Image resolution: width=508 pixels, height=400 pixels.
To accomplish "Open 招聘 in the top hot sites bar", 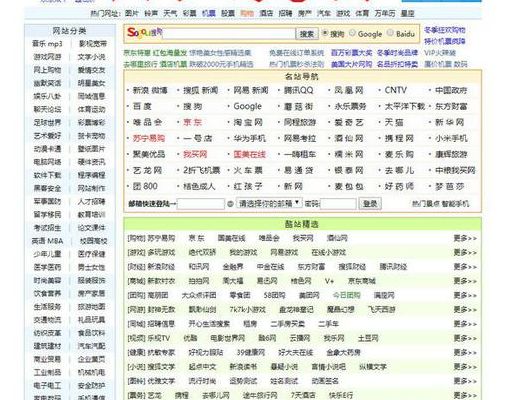I will [285, 13].
